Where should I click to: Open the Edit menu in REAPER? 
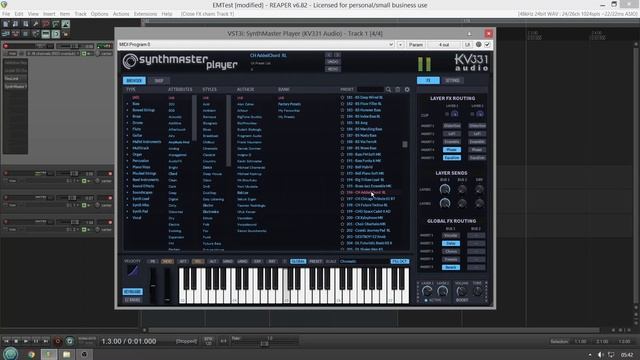[19, 14]
